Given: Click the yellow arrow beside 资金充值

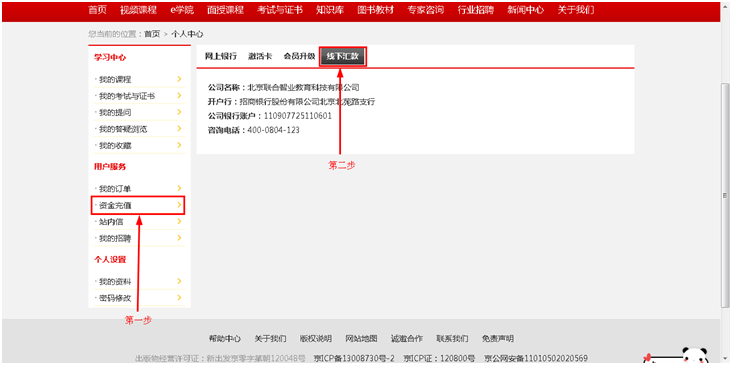Looking at the screenshot, I should (x=179, y=205).
